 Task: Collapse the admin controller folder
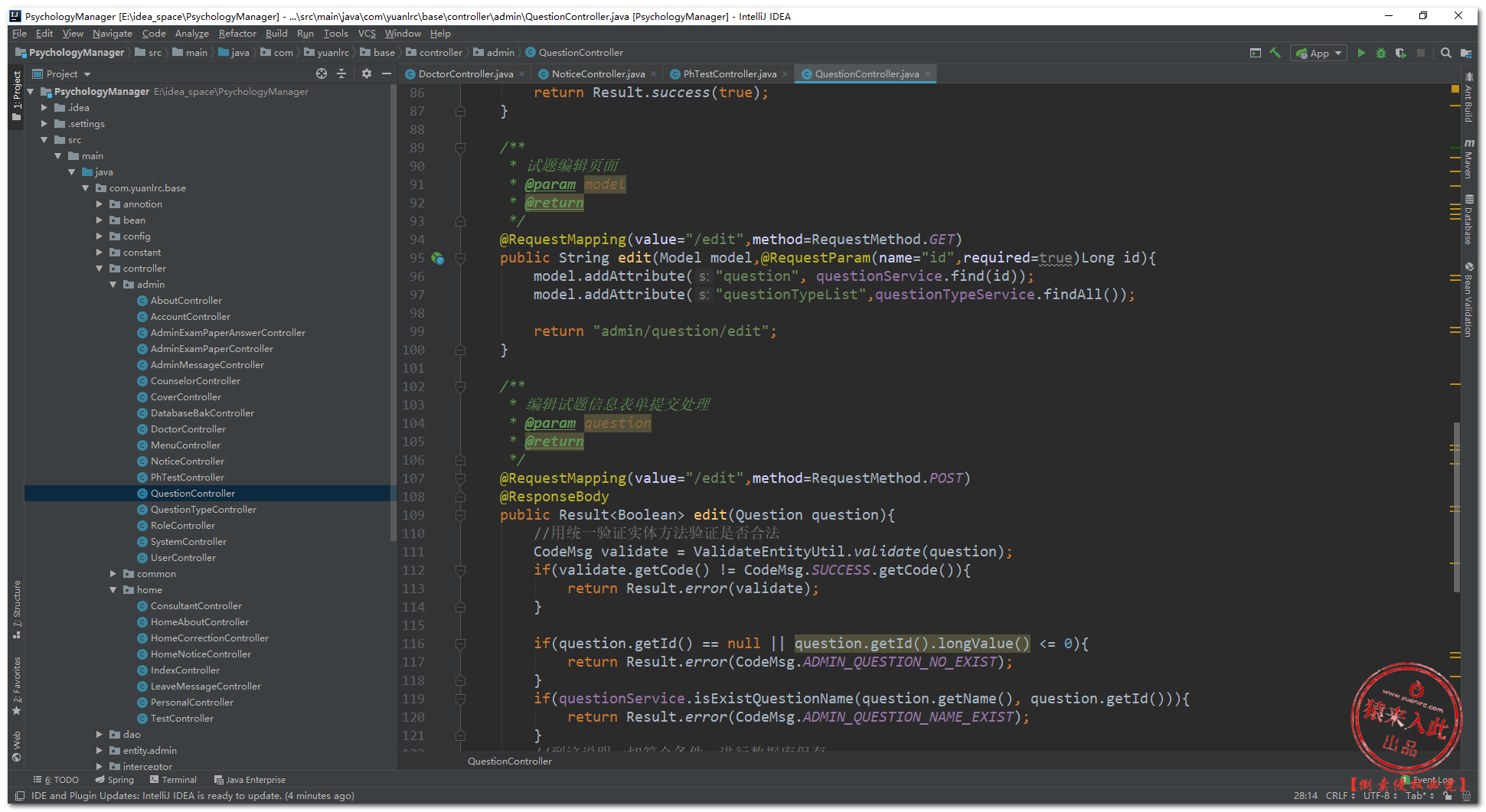(113, 285)
